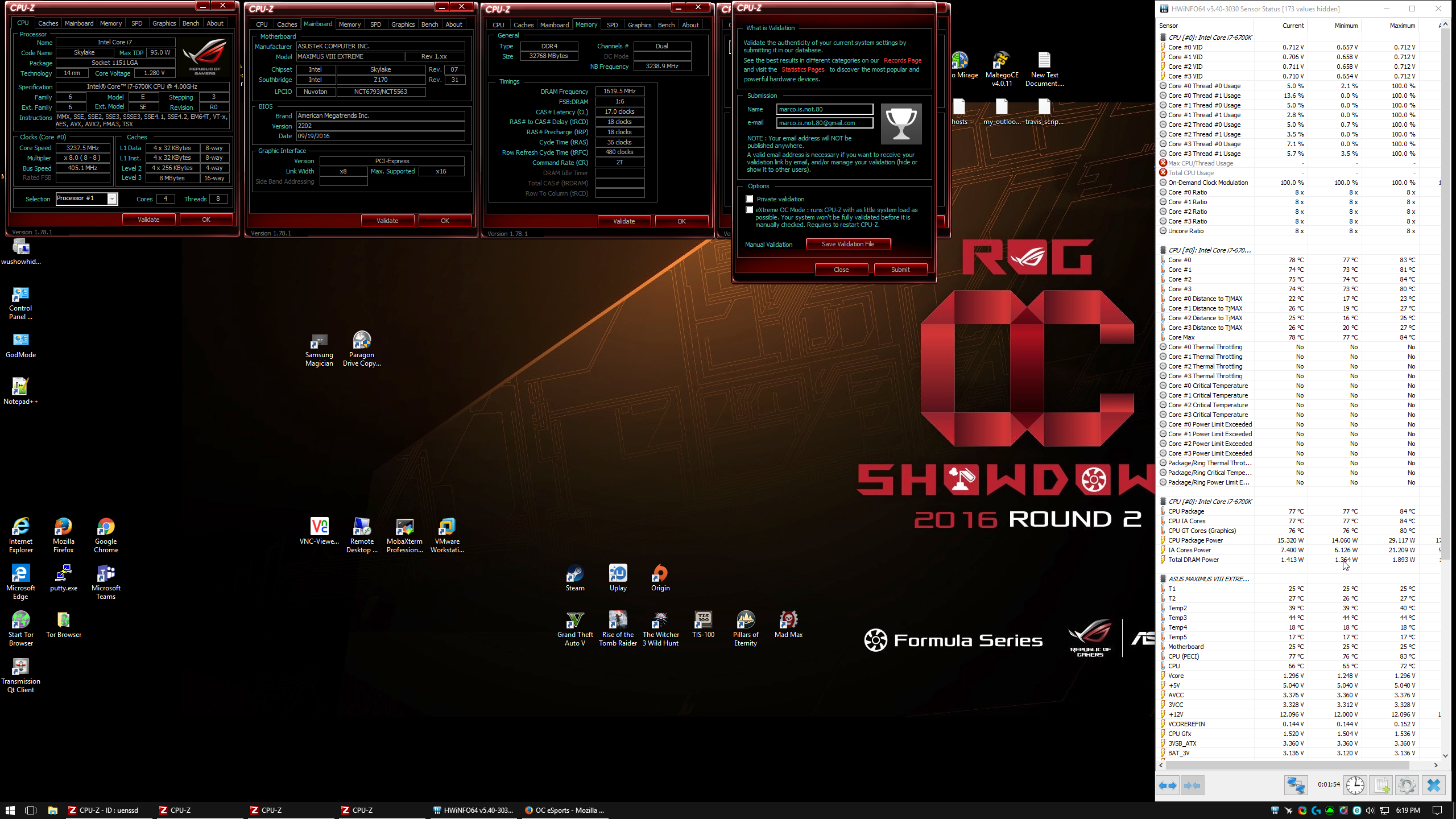The image size is (1456, 819).
Task: Click the HWiNFO clock reset timer icon
Action: [x=1356, y=785]
